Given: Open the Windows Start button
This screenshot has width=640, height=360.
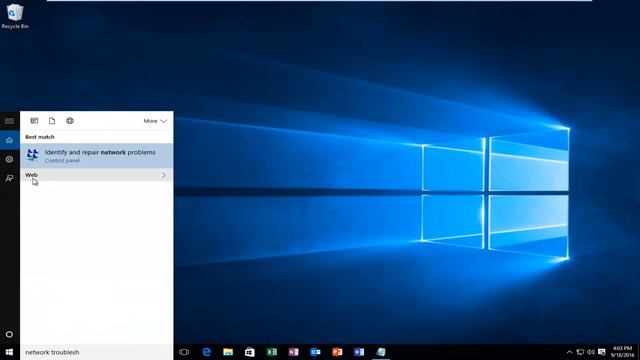Looking at the screenshot, I should click(x=9, y=352).
